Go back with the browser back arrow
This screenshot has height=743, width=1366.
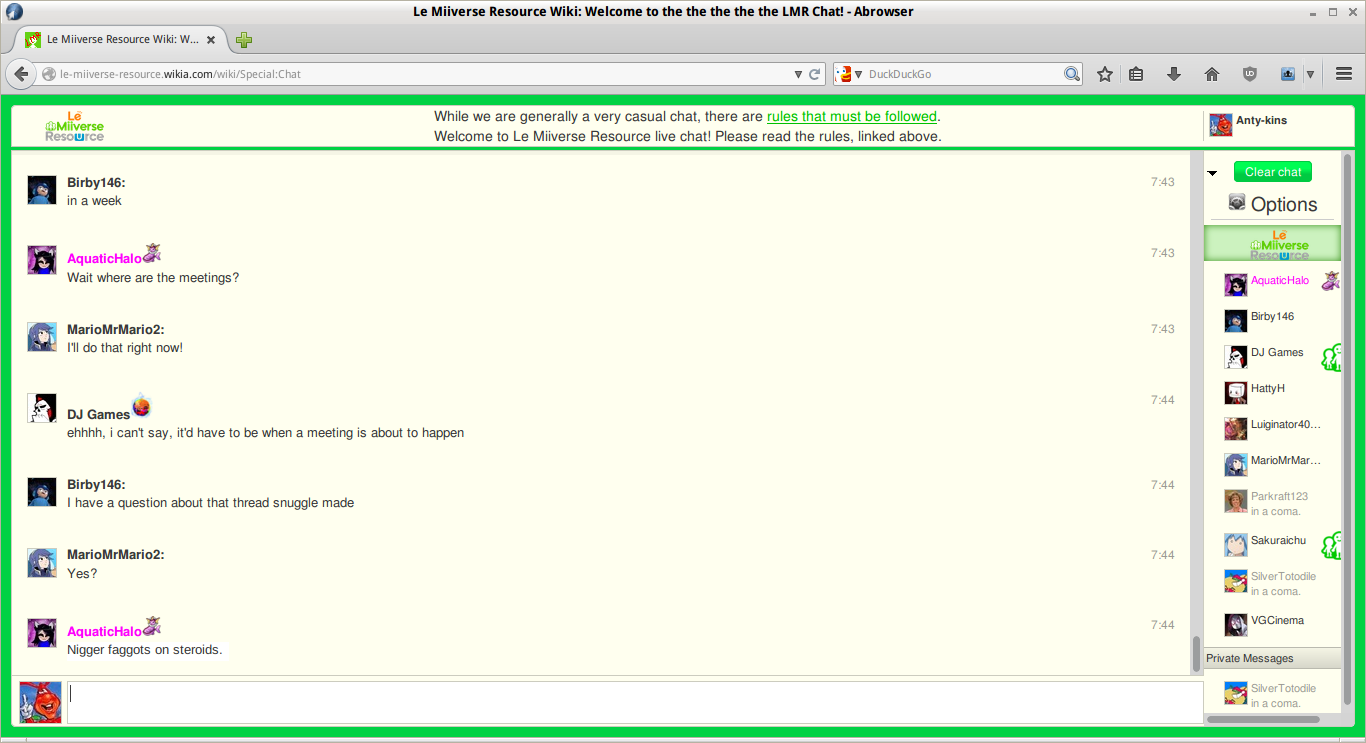coord(21,74)
